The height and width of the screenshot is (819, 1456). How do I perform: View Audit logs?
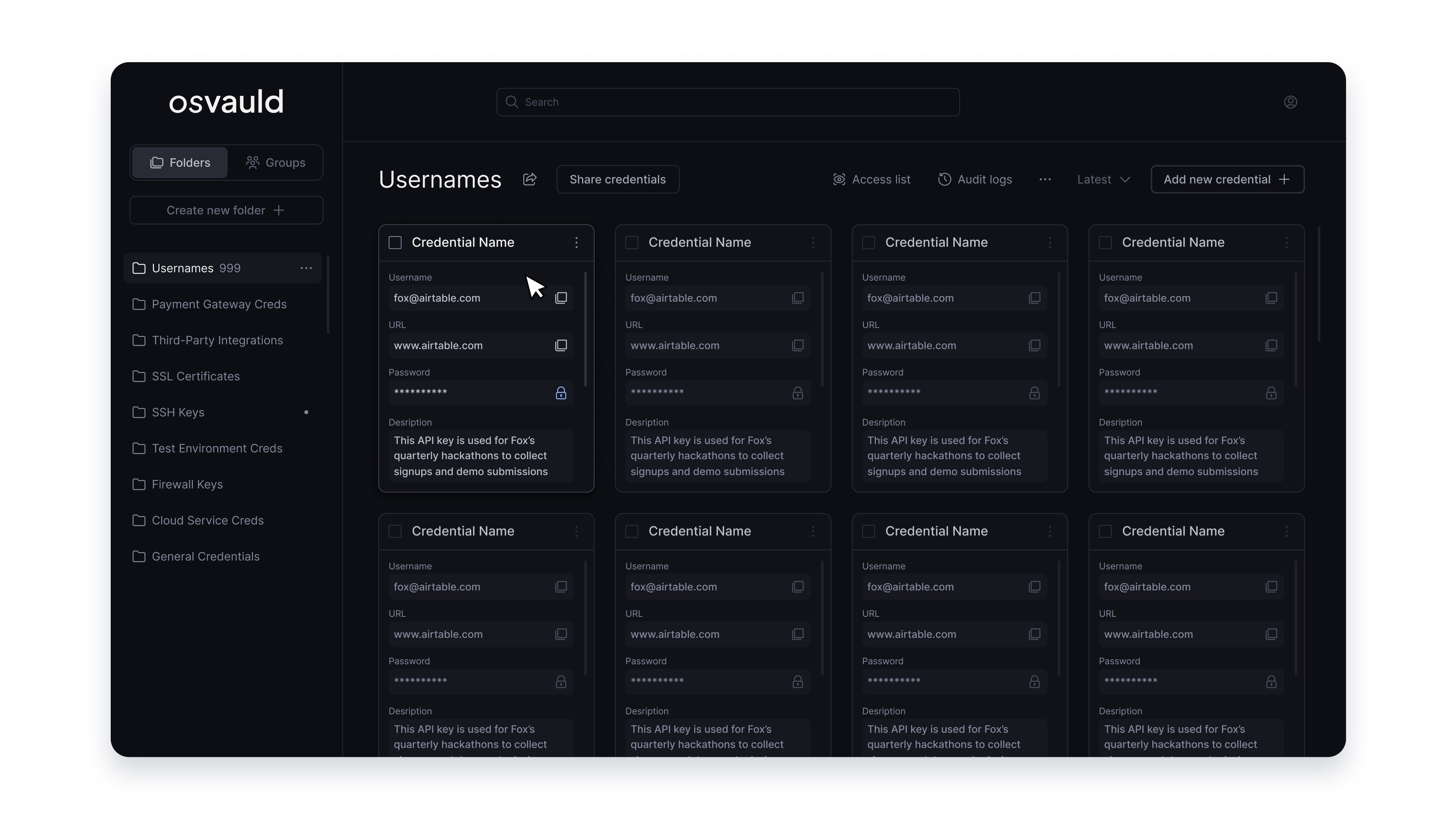click(975, 179)
